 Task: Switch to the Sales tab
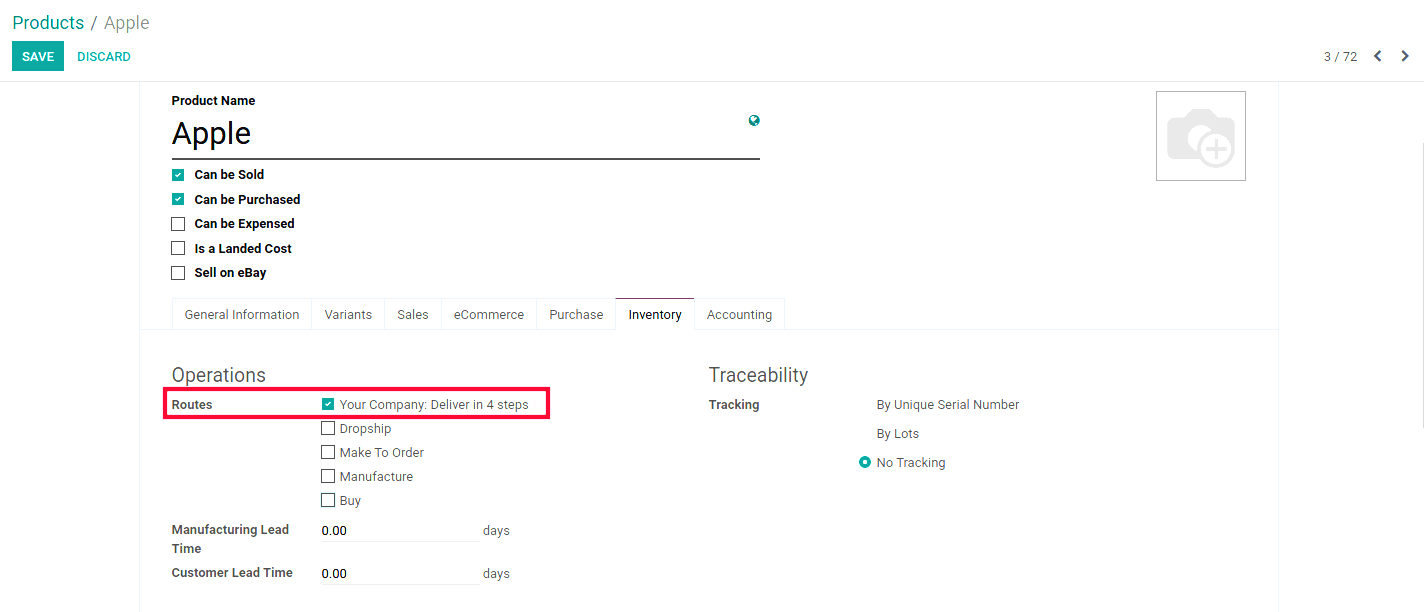coord(413,314)
